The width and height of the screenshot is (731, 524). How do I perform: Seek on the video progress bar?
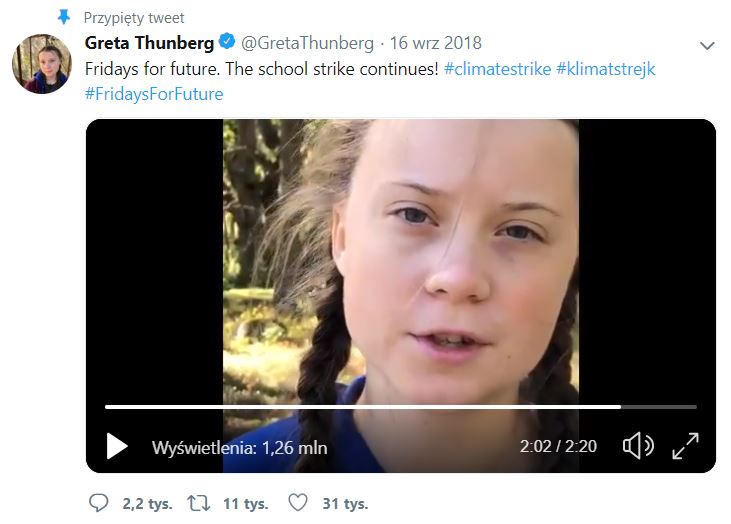tap(400, 407)
